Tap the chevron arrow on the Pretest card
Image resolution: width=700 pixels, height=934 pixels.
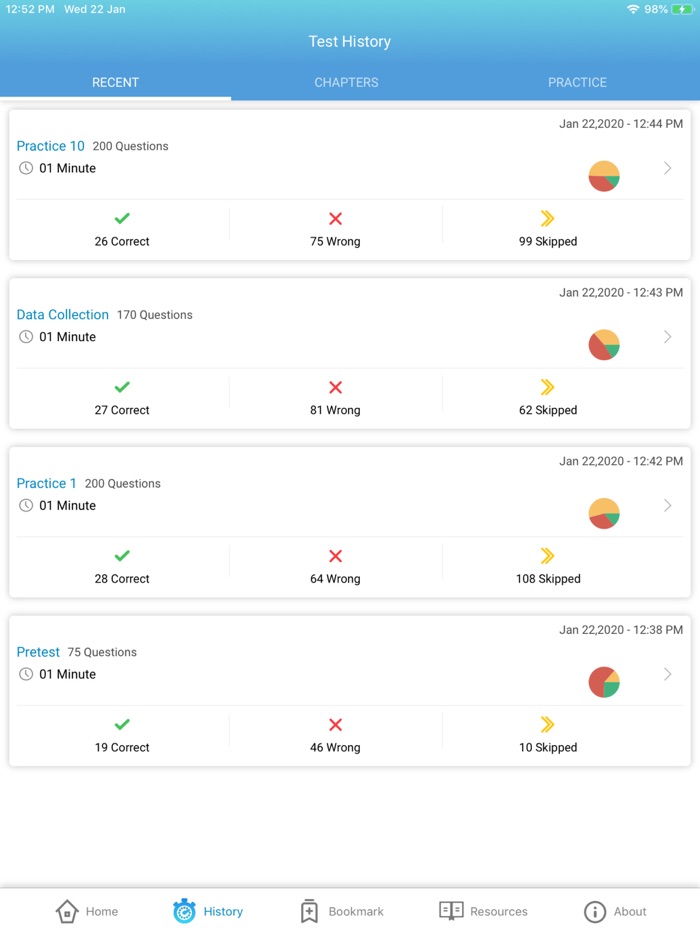tap(668, 674)
